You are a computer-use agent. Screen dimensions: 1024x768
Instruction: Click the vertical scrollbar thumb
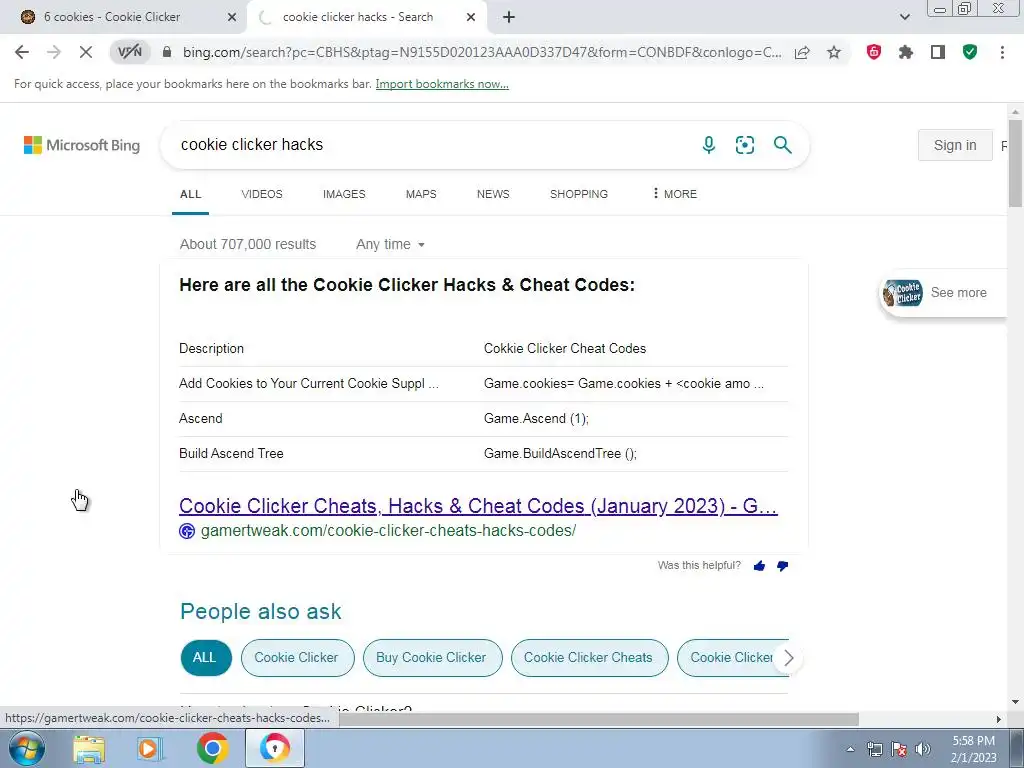click(x=1014, y=163)
